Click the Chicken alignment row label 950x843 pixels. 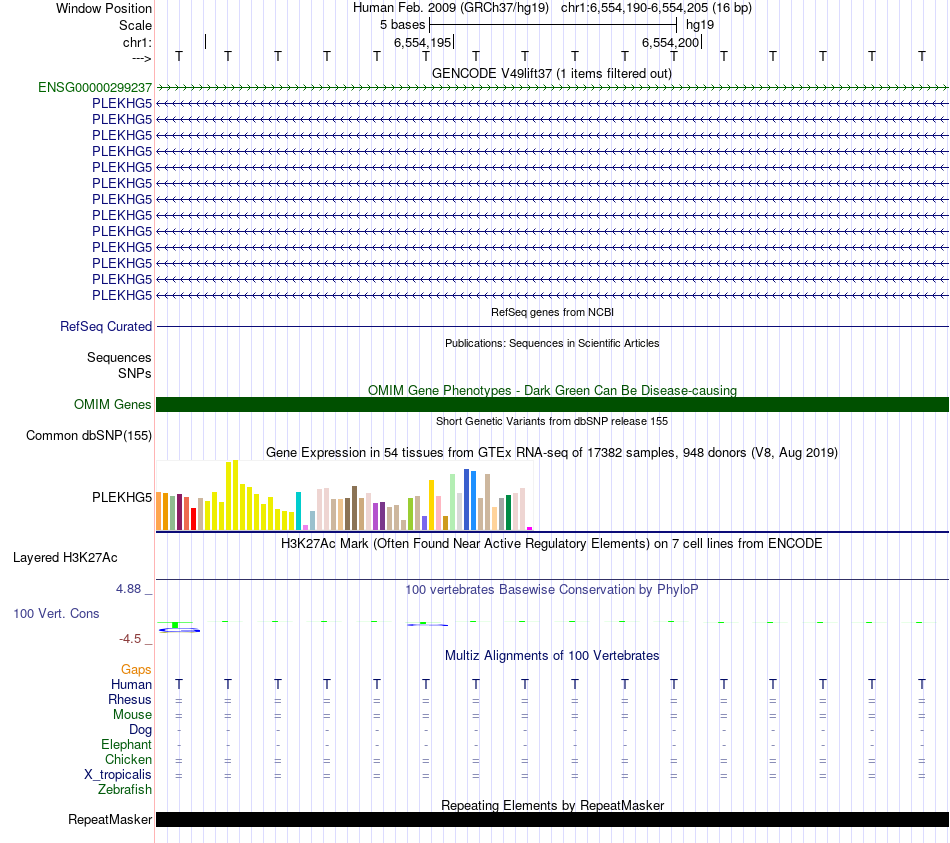tap(128, 759)
